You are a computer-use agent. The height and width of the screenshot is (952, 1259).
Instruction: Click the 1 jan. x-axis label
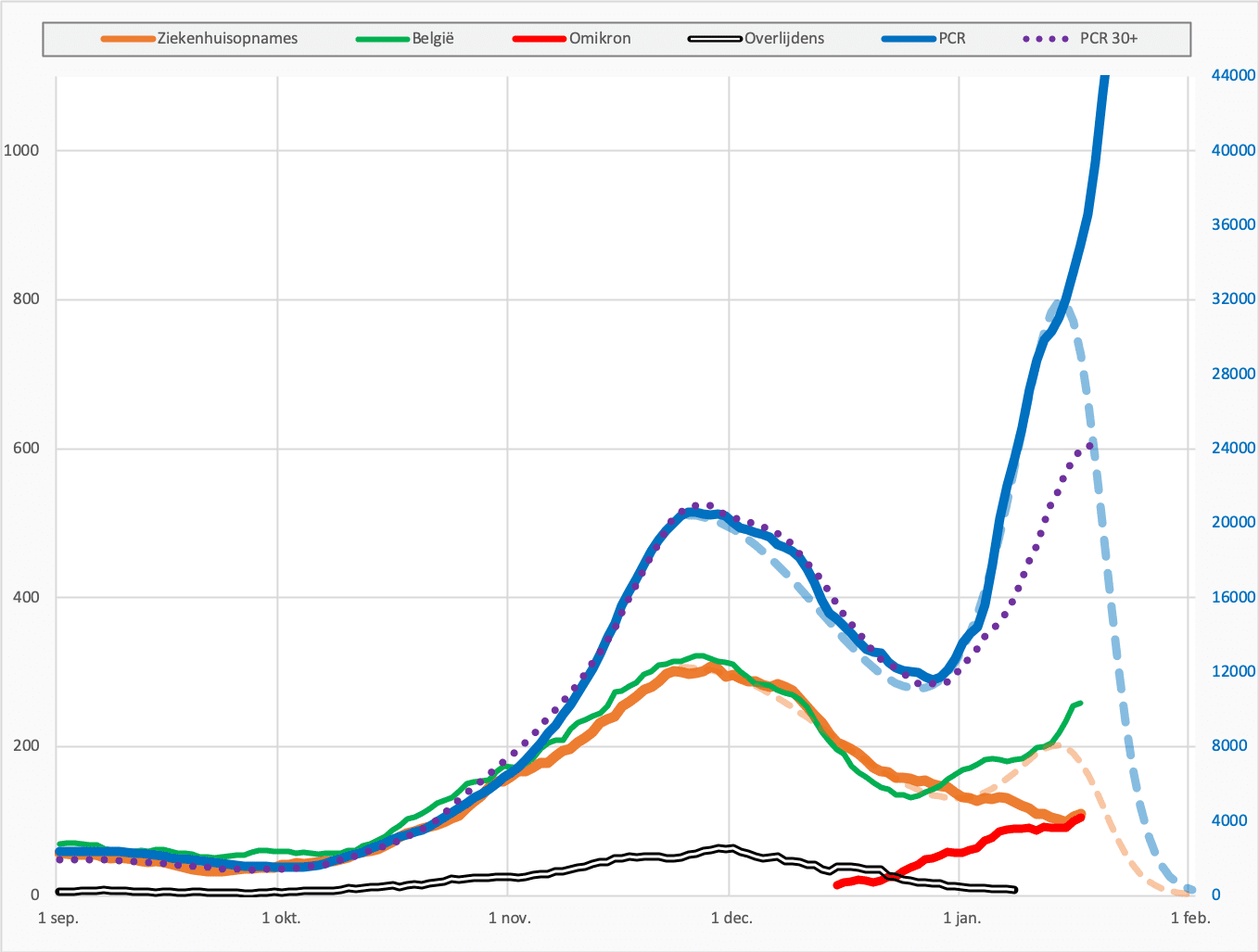961,919
